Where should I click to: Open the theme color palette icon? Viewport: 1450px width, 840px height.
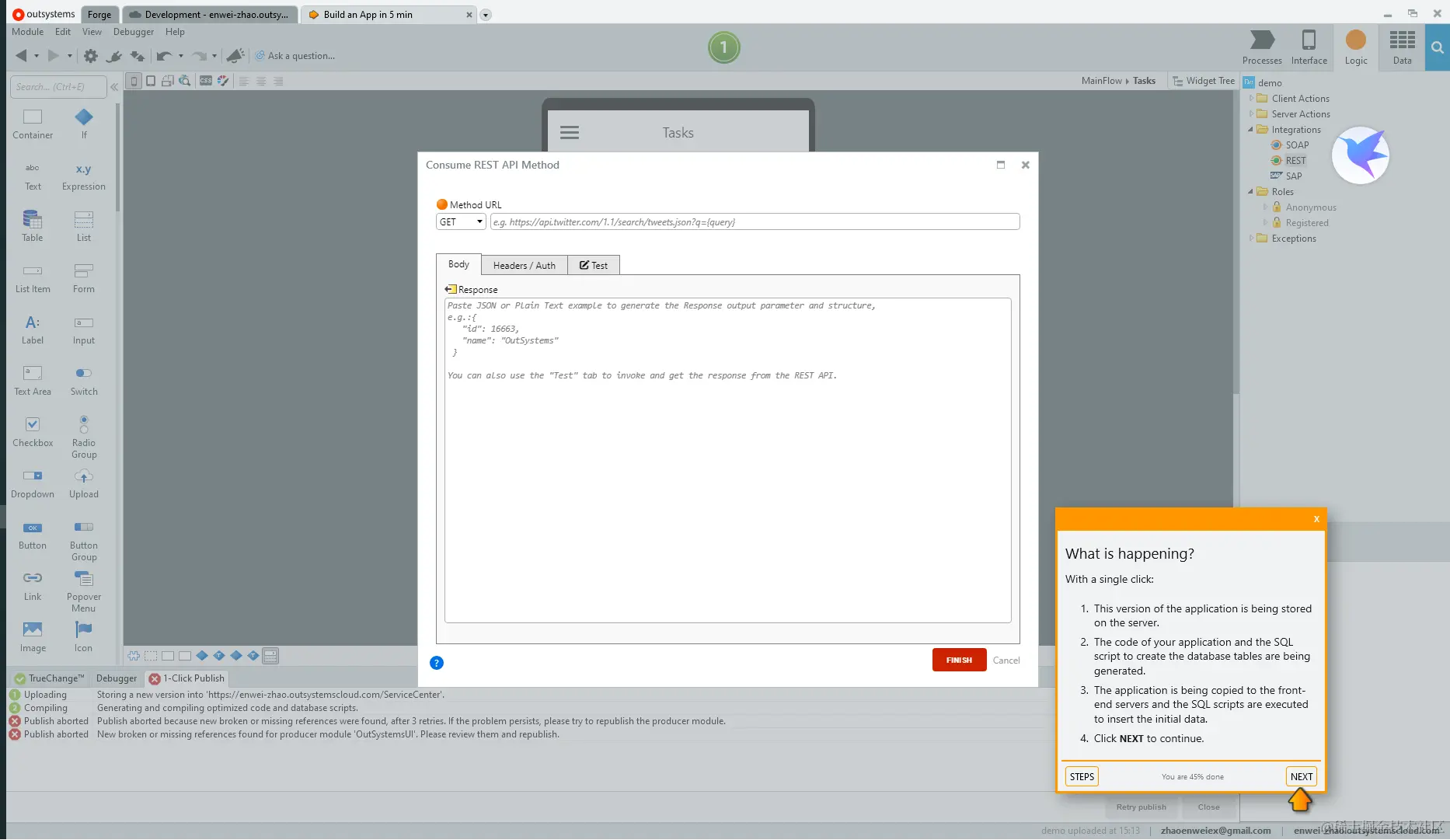point(223,81)
